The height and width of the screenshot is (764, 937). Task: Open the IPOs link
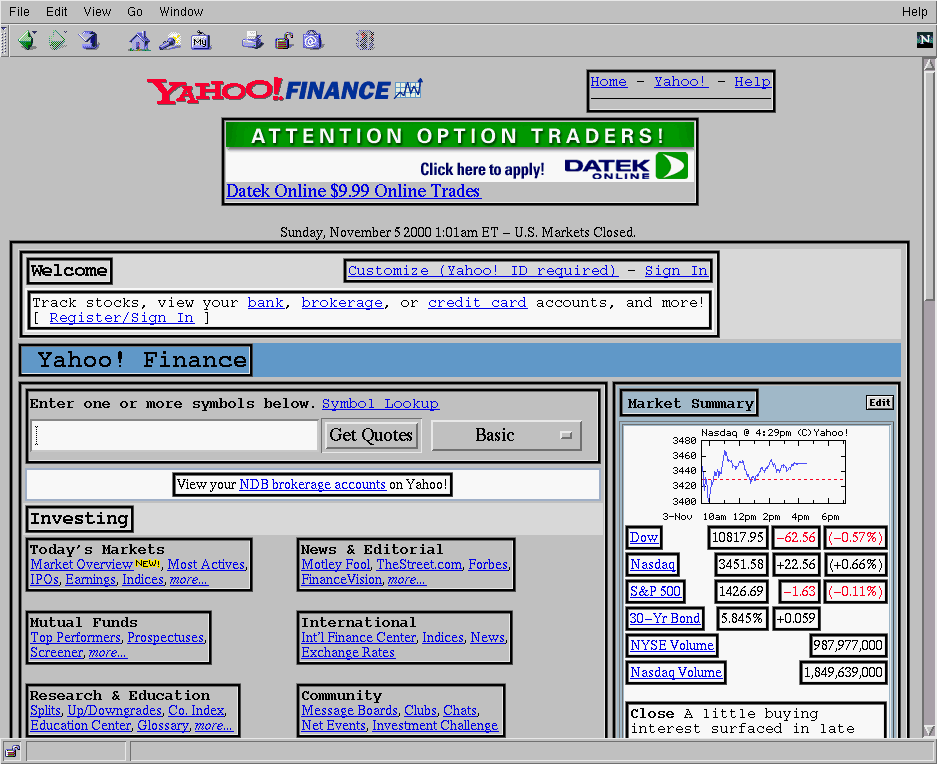click(45, 579)
